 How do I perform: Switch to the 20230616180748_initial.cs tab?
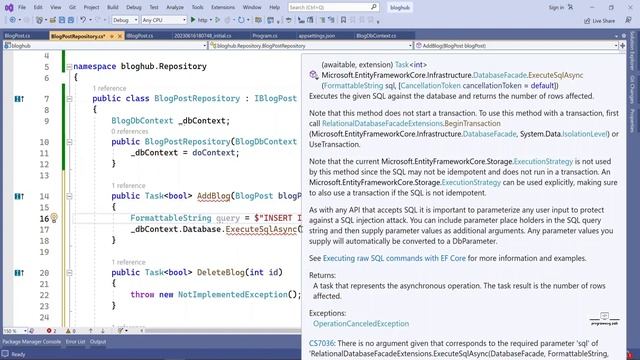coord(202,36)
